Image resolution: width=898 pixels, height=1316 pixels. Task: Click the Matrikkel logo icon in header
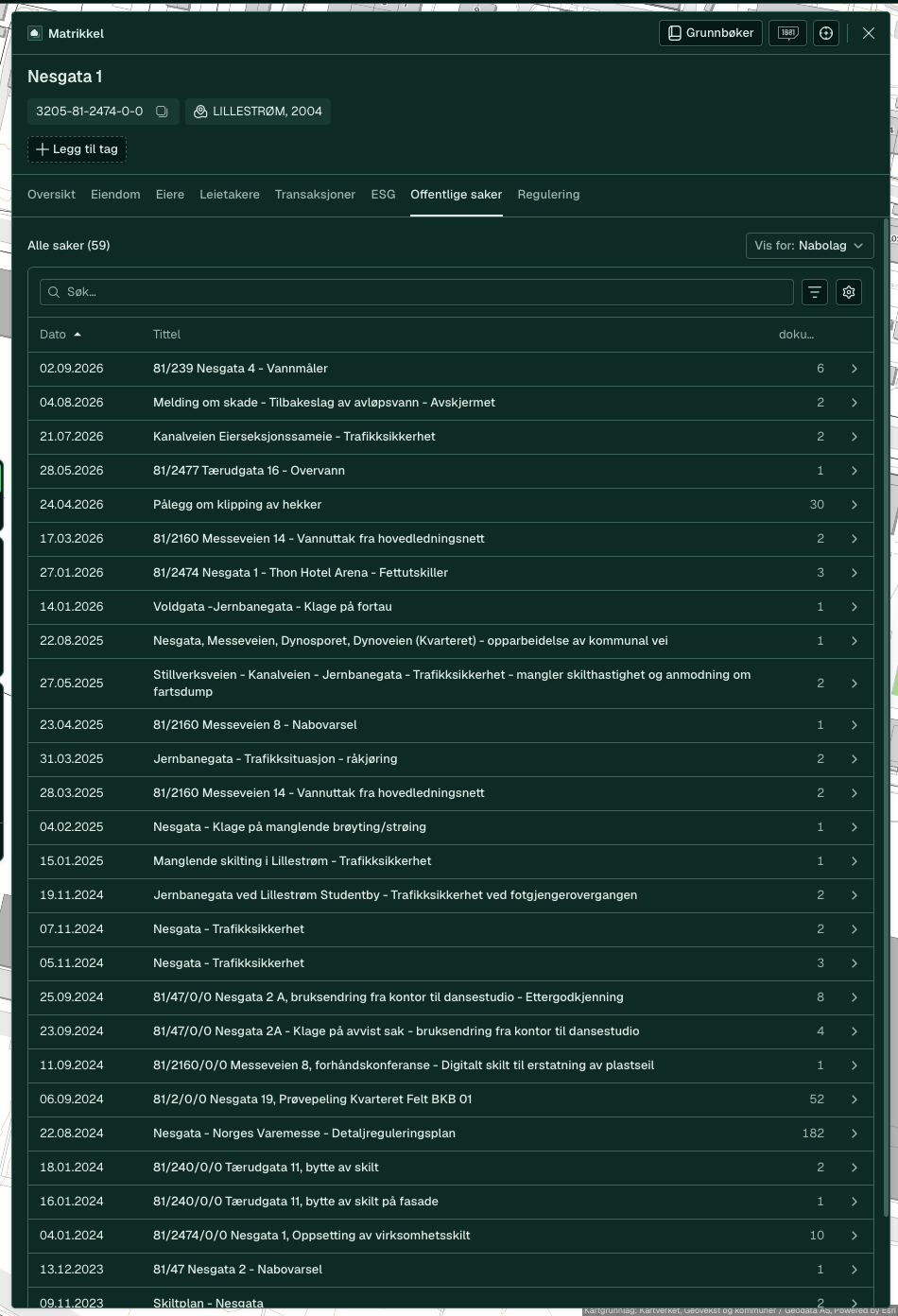(35, 33)
